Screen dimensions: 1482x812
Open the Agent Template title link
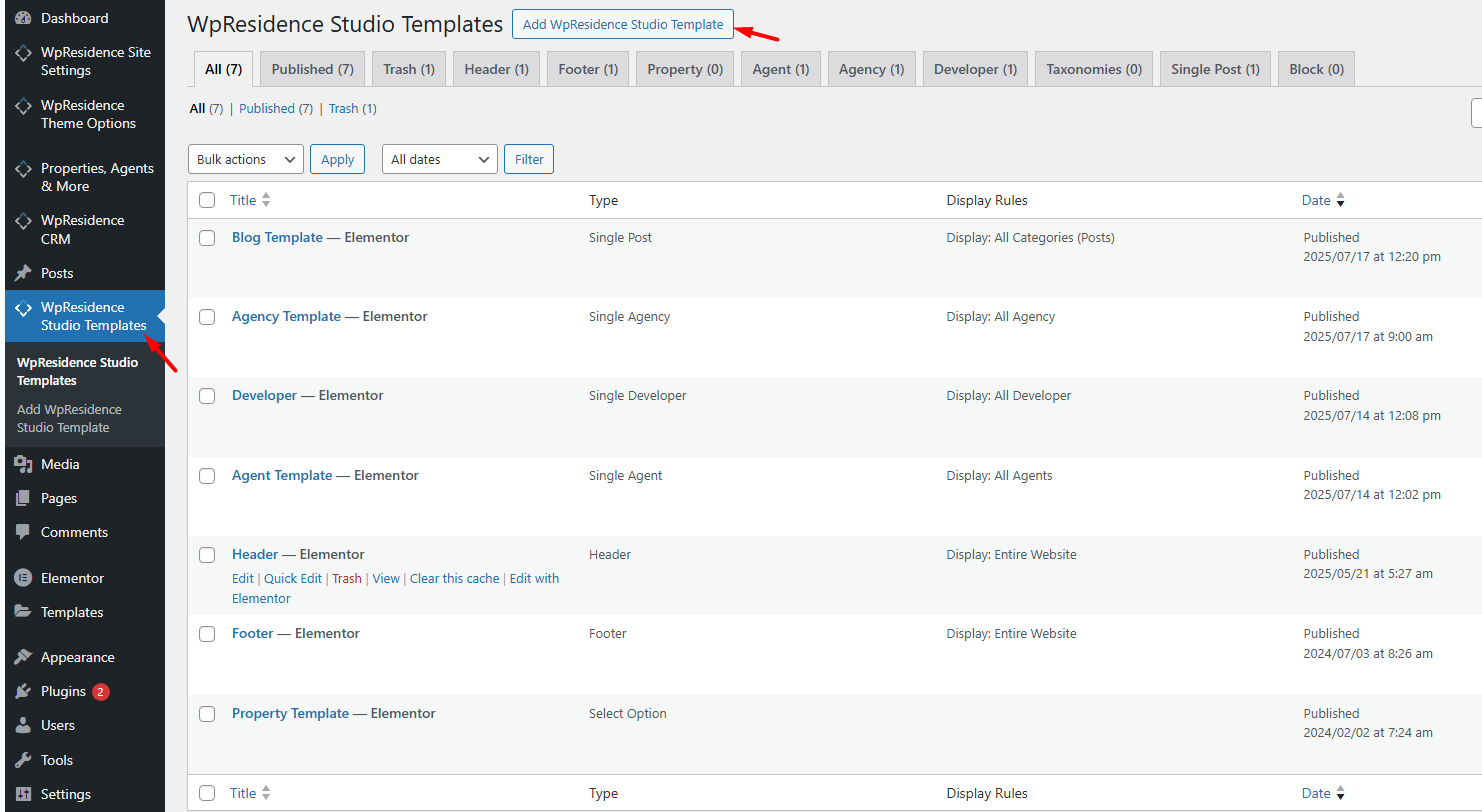pyautogui.click(x=282, y=475)
